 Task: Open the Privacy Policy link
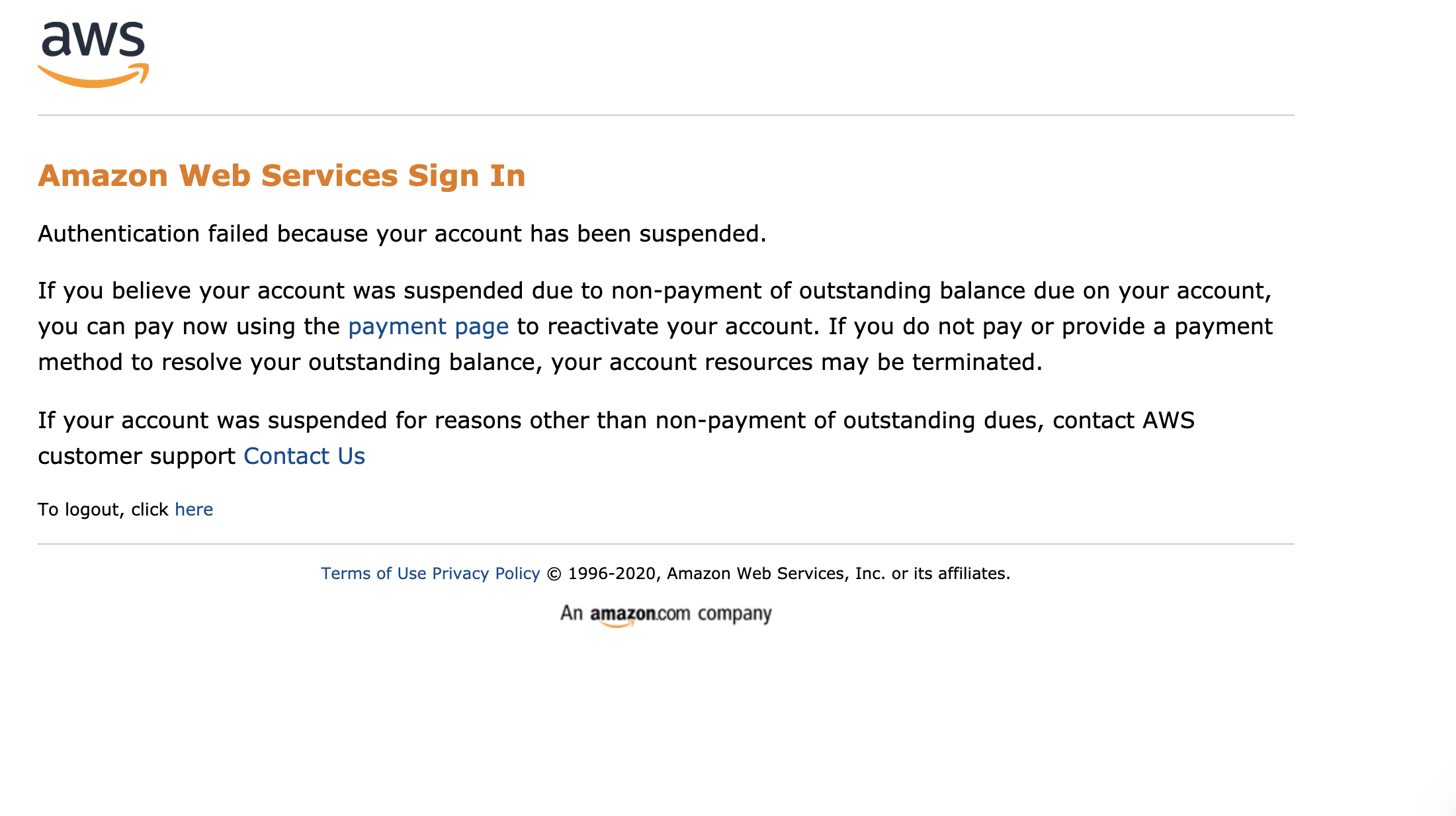(486, 574)
